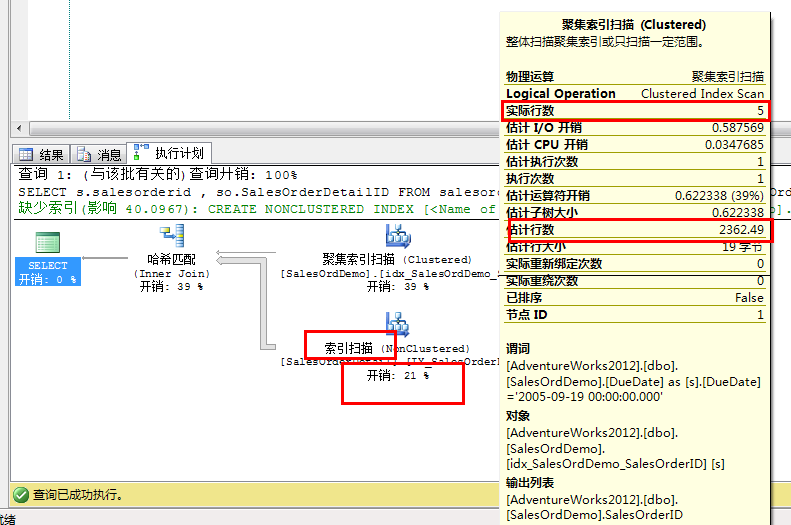Click the 估计子树大小 row in tooltip
Viewport: 791px width, 525px height.
(635, 213)
